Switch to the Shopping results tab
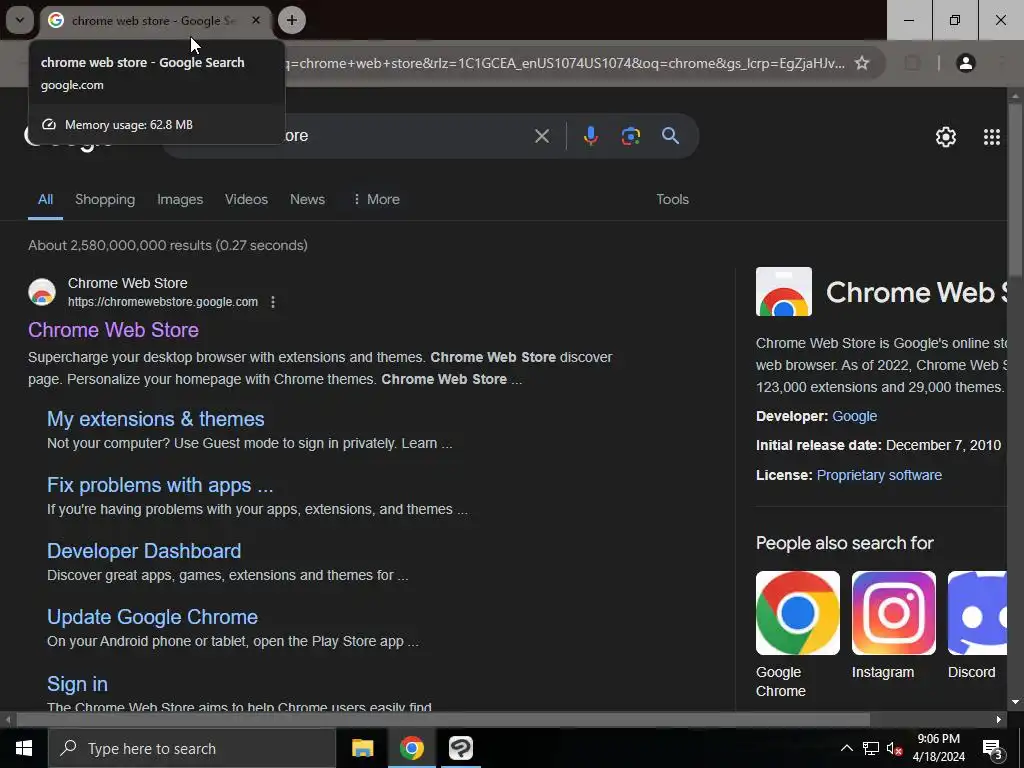 coord(104,200)
